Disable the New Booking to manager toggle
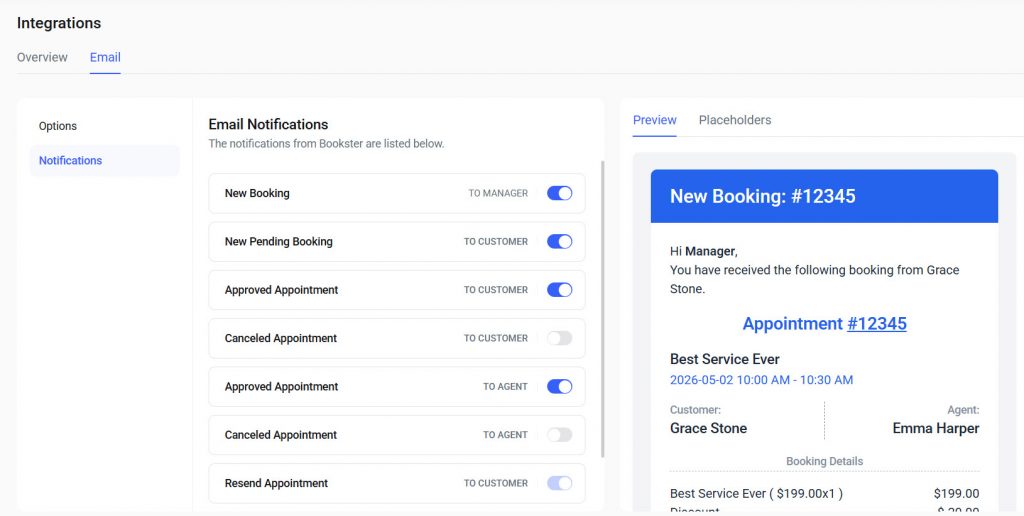The width and height of the screenshot is (1024, 516). 559,193
